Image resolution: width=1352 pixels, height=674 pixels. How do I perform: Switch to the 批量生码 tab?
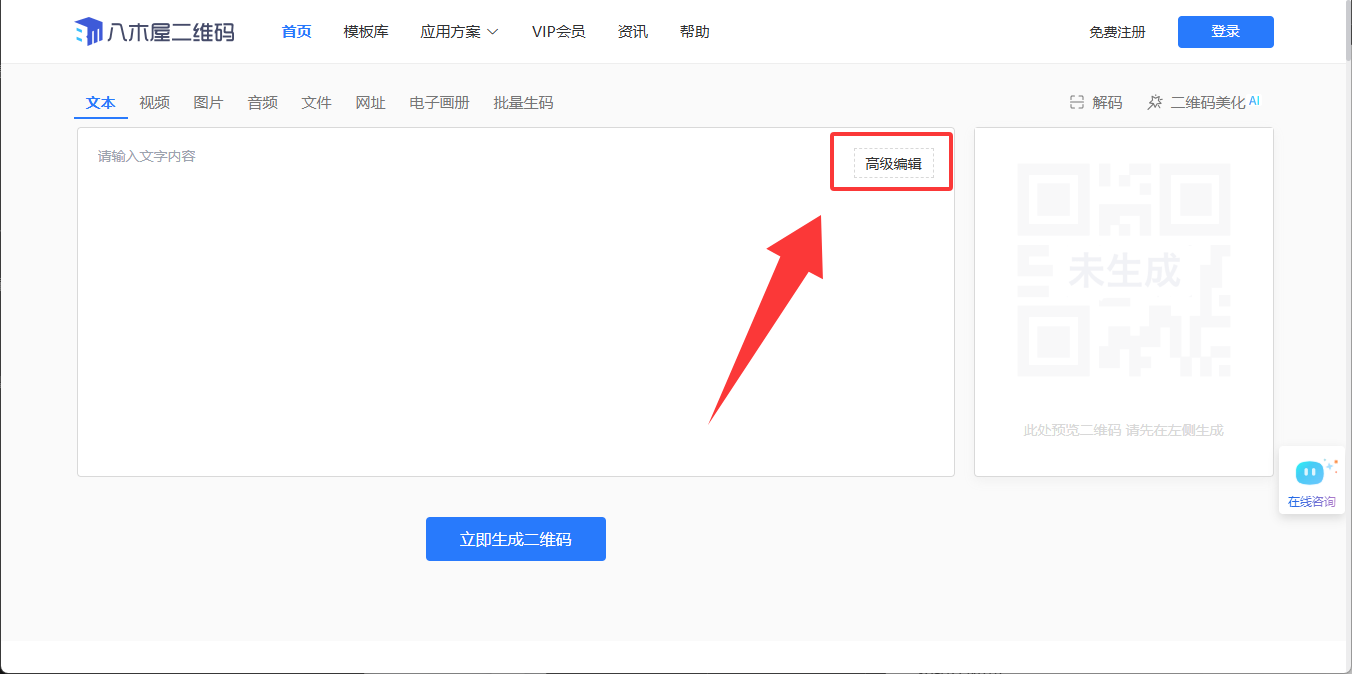tap(523, 102)
